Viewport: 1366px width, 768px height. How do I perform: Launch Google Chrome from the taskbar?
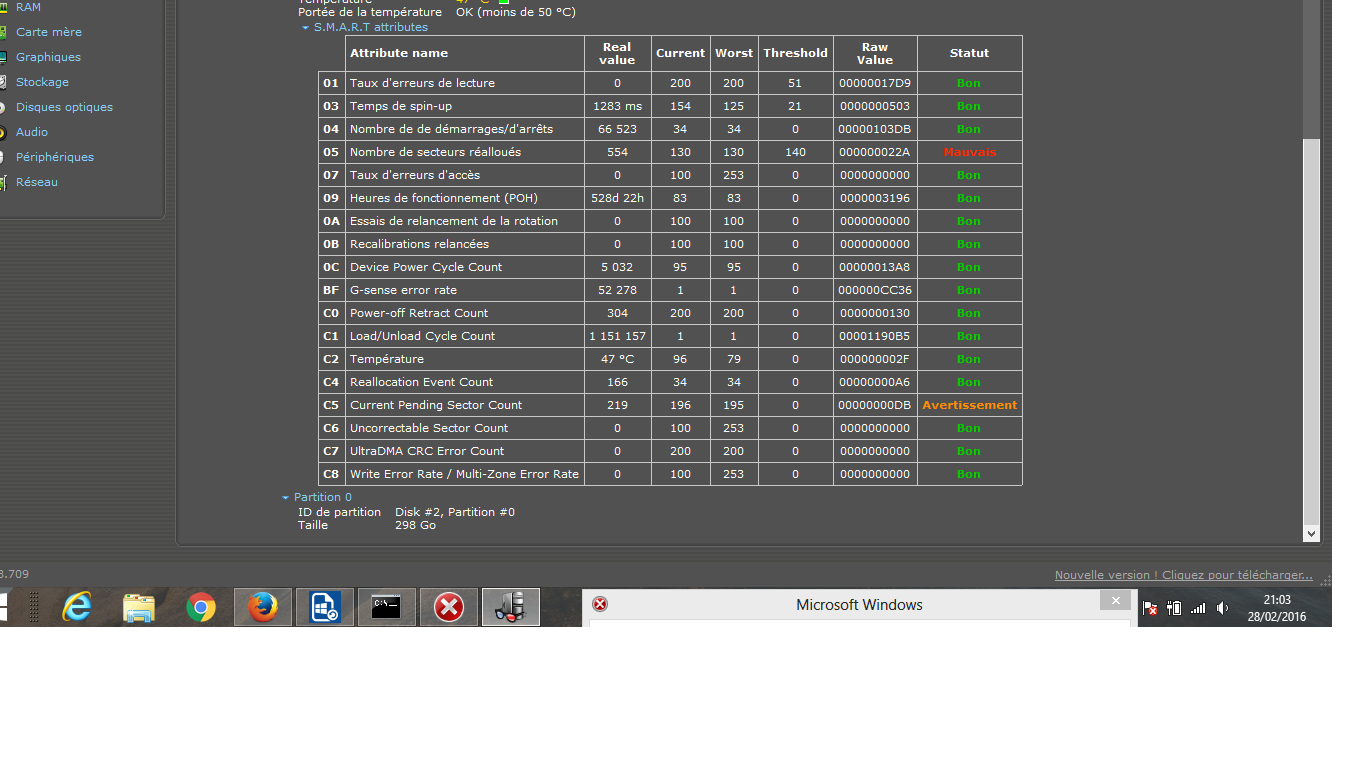click(x=201, y=607)
